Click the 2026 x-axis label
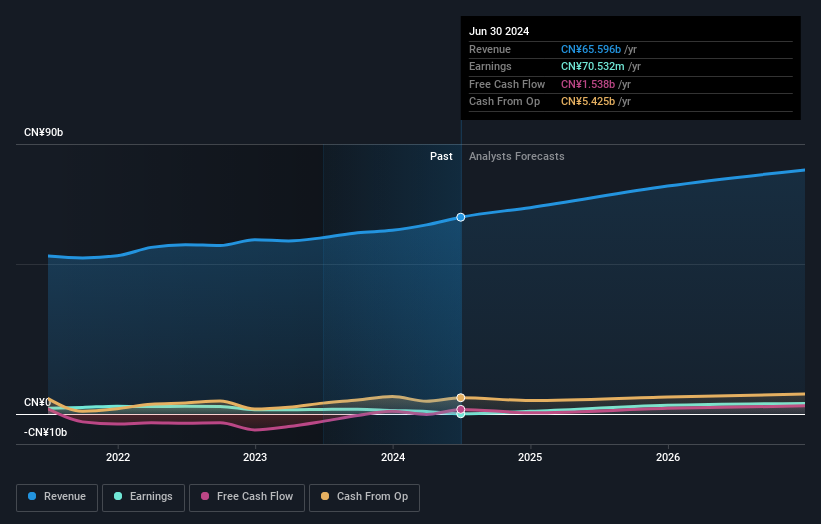This screenshot has width=821, height=524. 668,457
